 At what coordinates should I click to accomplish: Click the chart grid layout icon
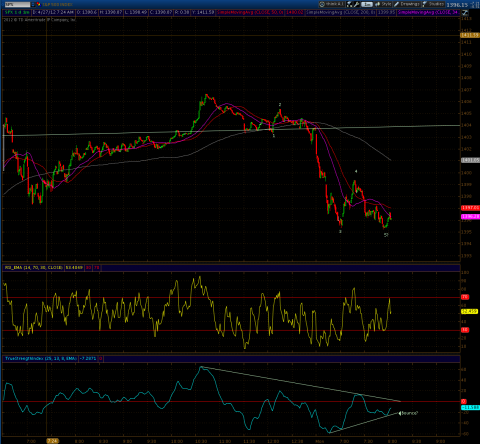(349, 4)
